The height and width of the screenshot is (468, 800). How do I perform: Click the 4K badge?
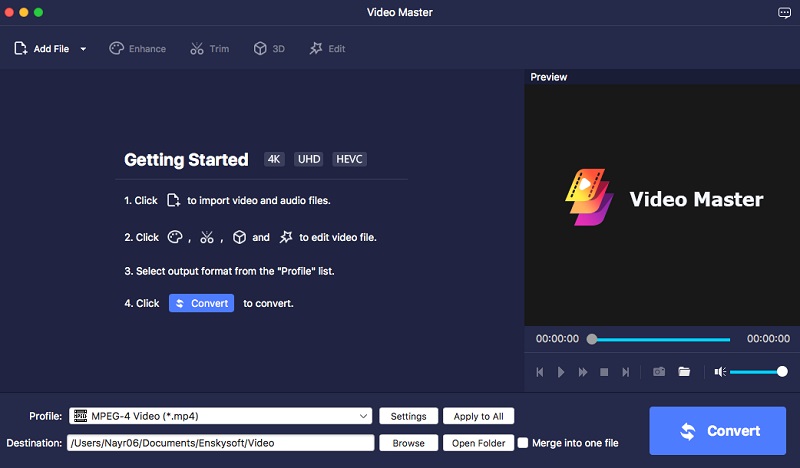pyautogui.click(x=274, y=159)
